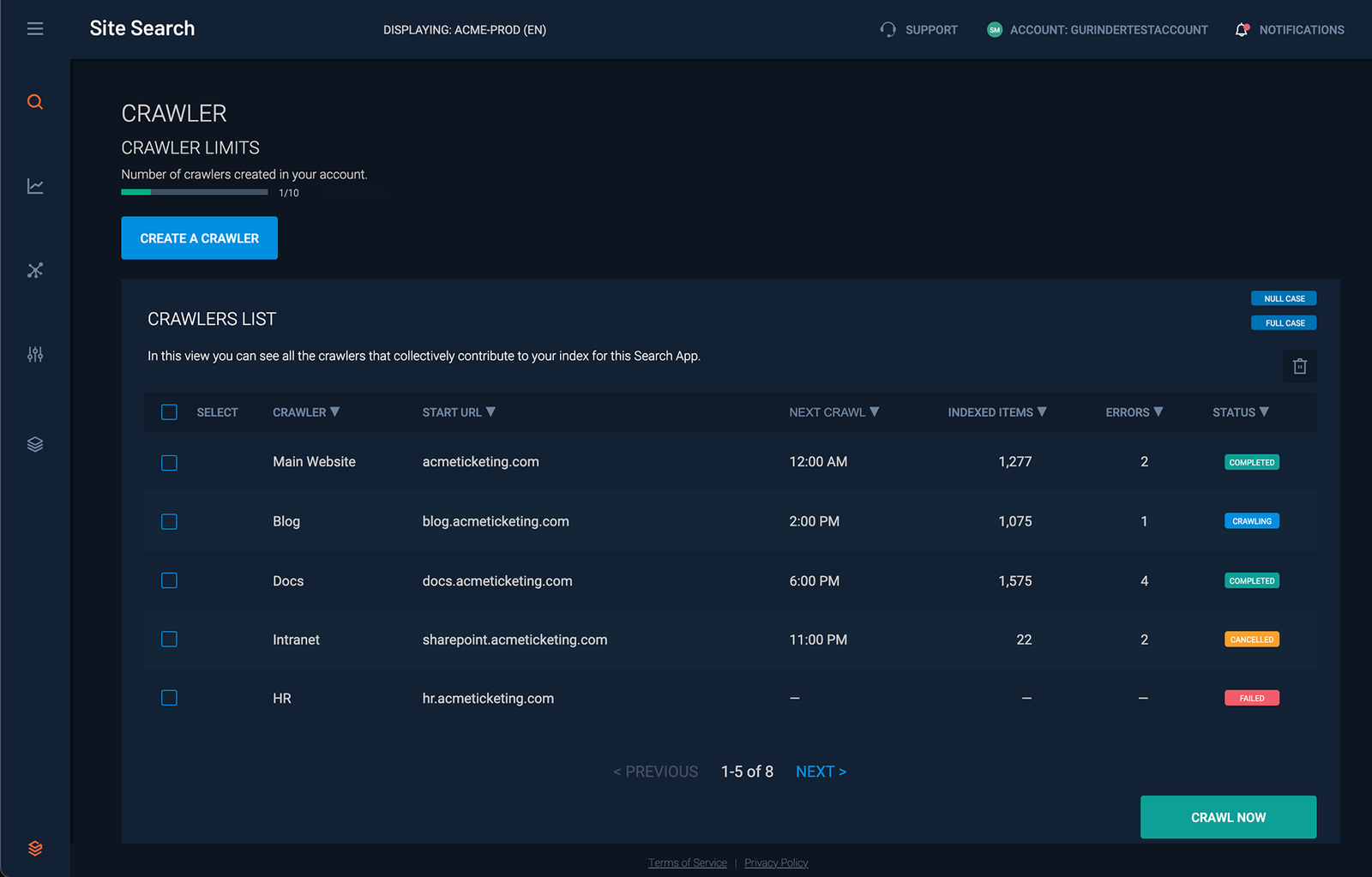
Task: Sort by the Next Crawl column arrow
Action: [875, 412]
